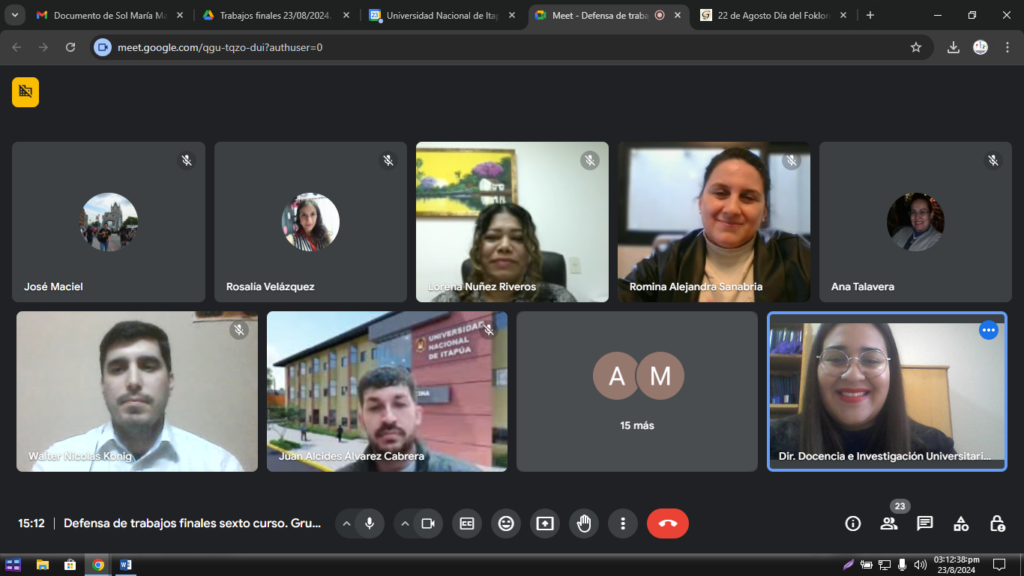The image size is (1024, 576).
Task: Expand video settings arrow beside camera
Action: [x=405, y=523]
